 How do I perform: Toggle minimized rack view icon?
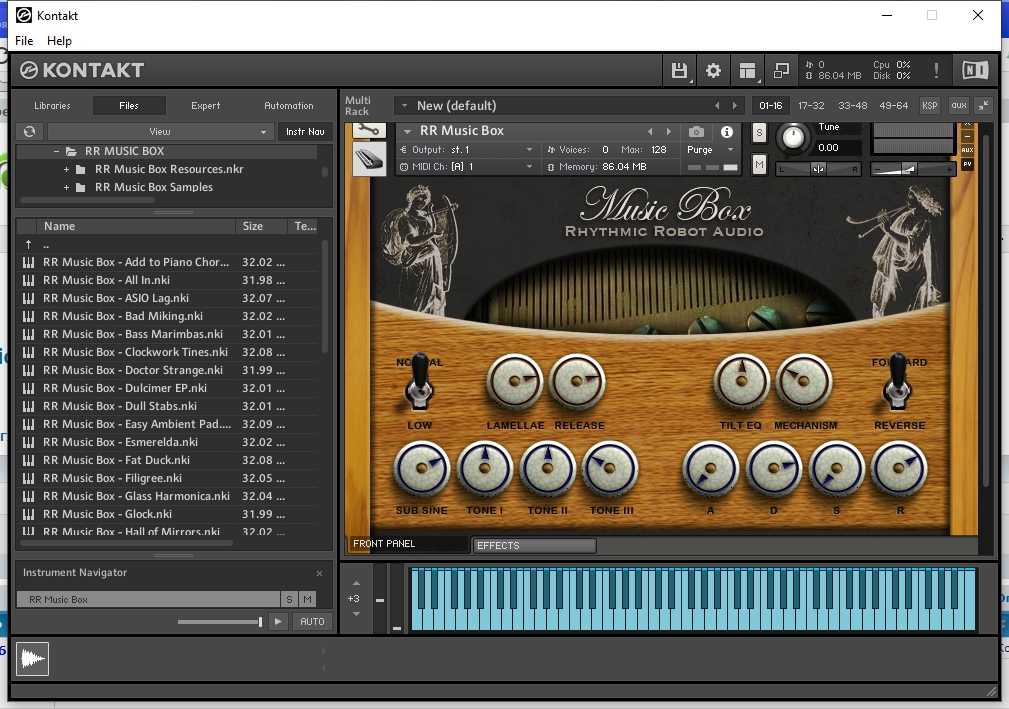pyautogui.click(x=781, y=70)
